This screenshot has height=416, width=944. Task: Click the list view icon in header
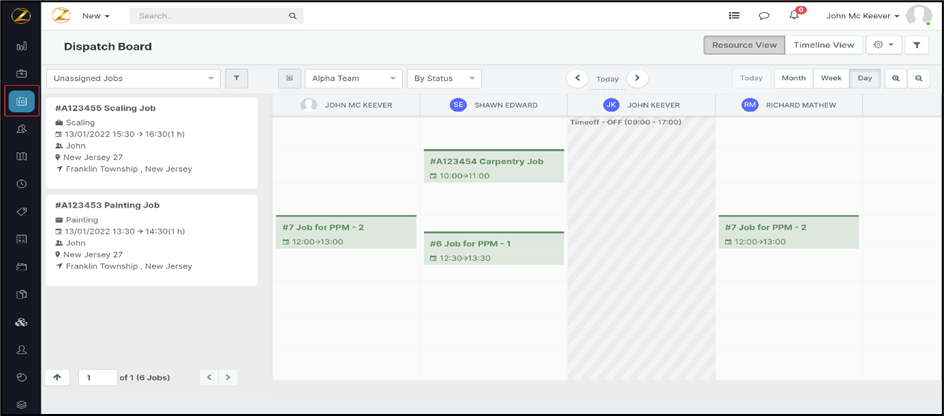[x=734, y=16]
